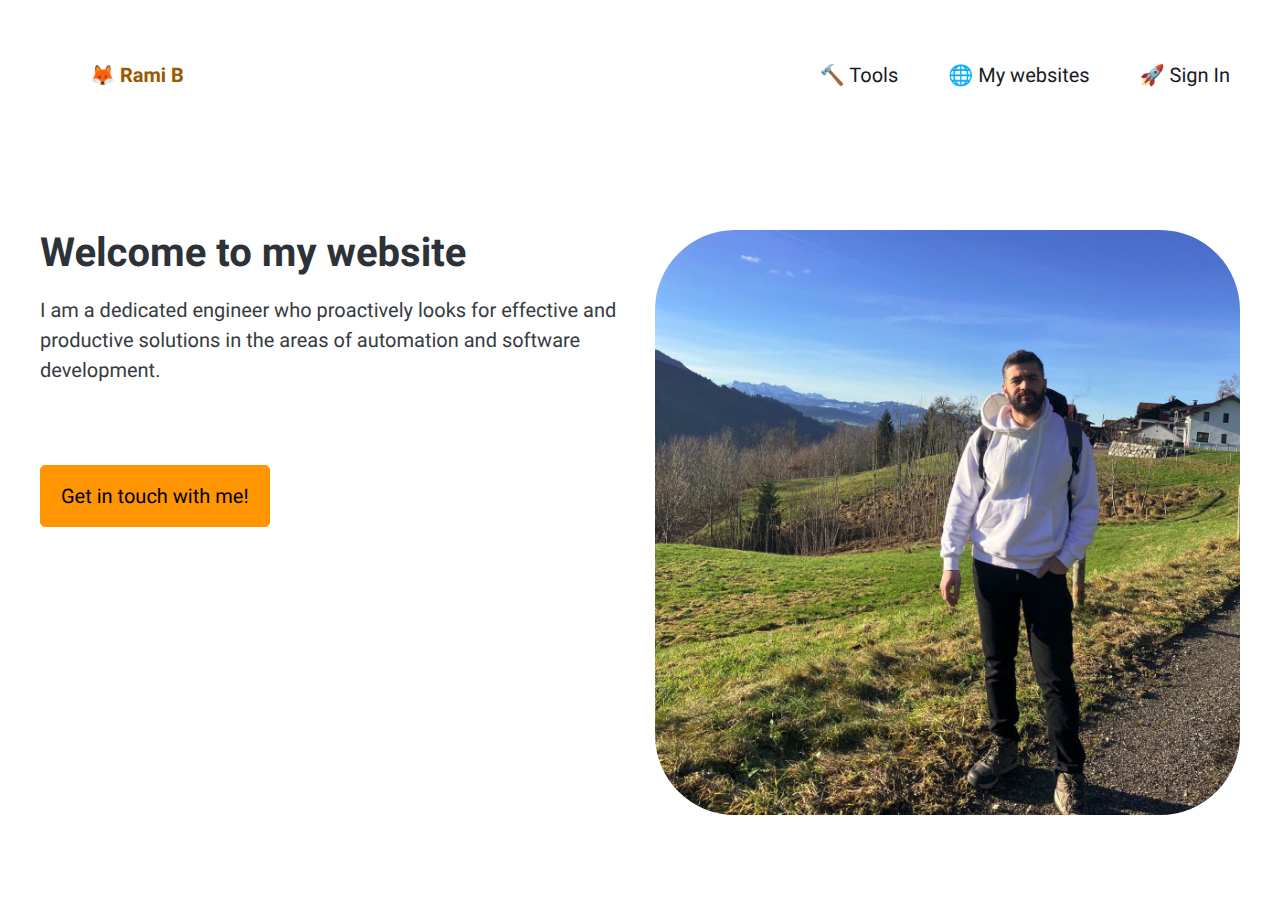
Task: Click the dedicated engineer intro paragraph
Action: (328, 340)
